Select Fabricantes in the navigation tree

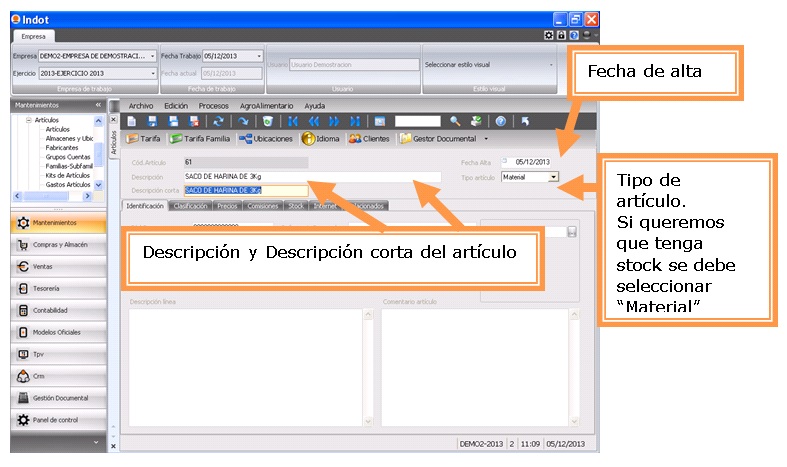tap(63, 147)
